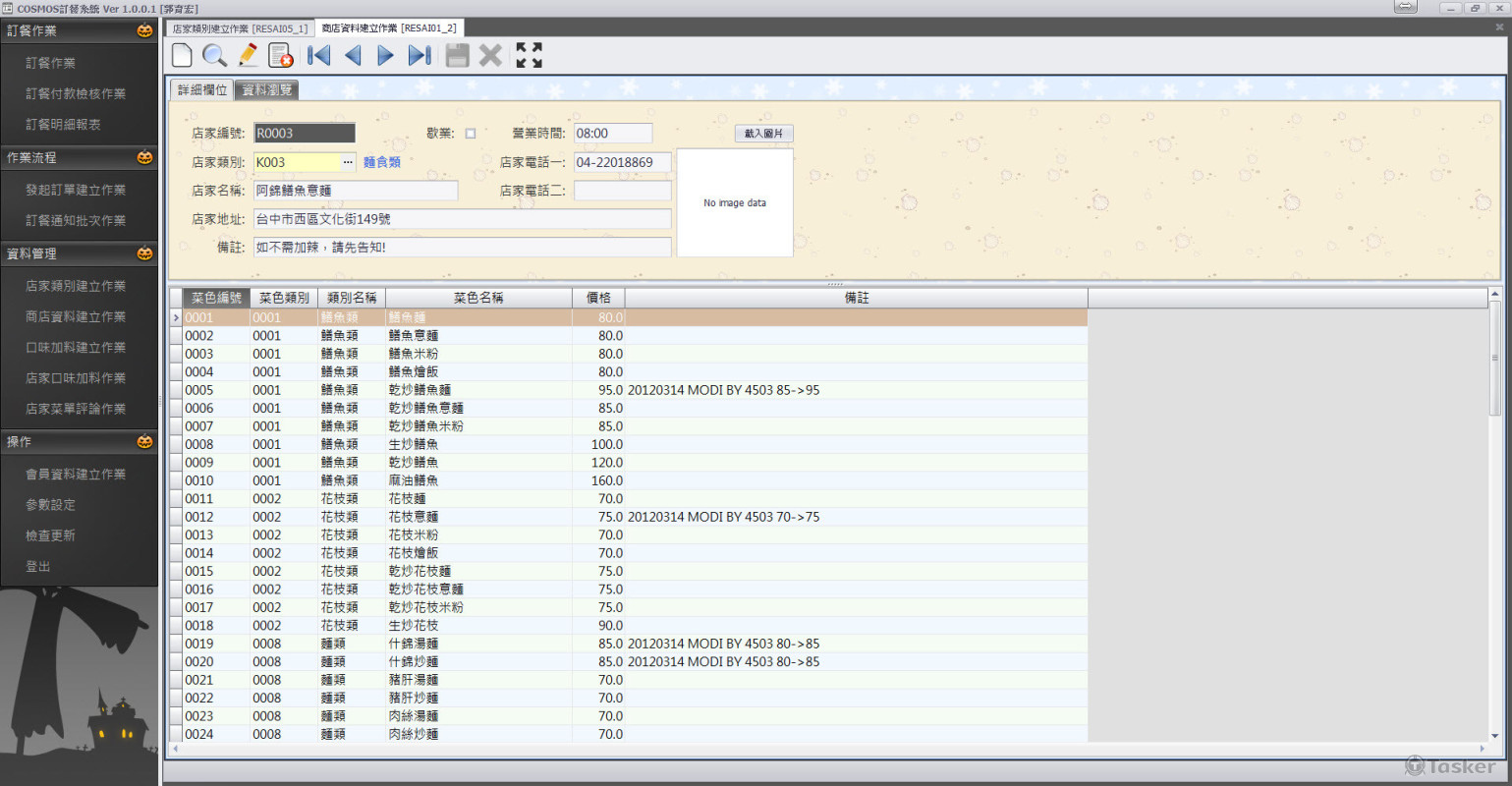Collapse the 作業流程 sidebar section

click(x=79, y=157)
